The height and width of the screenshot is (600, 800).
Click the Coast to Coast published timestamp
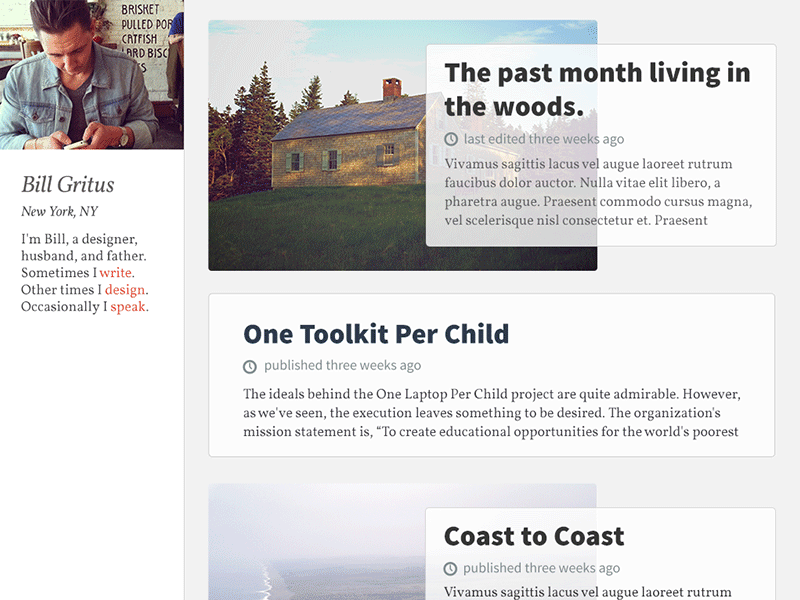coord(541,568)
